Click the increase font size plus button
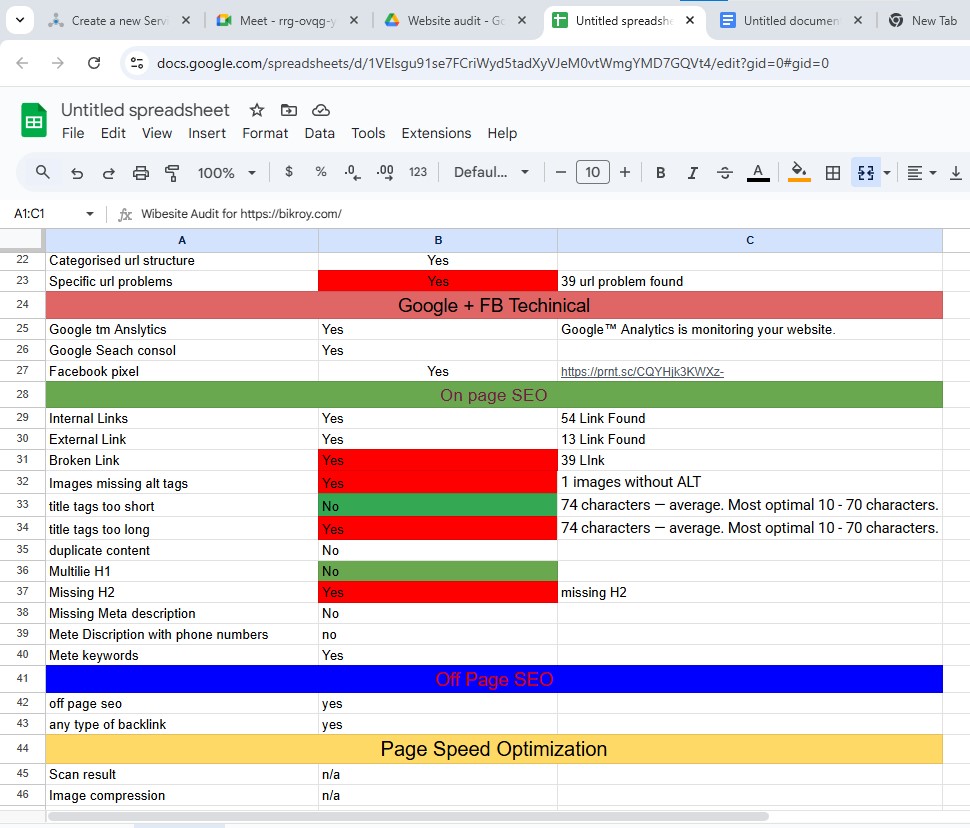Screen dimensions: 970x828 pos(625,173)
